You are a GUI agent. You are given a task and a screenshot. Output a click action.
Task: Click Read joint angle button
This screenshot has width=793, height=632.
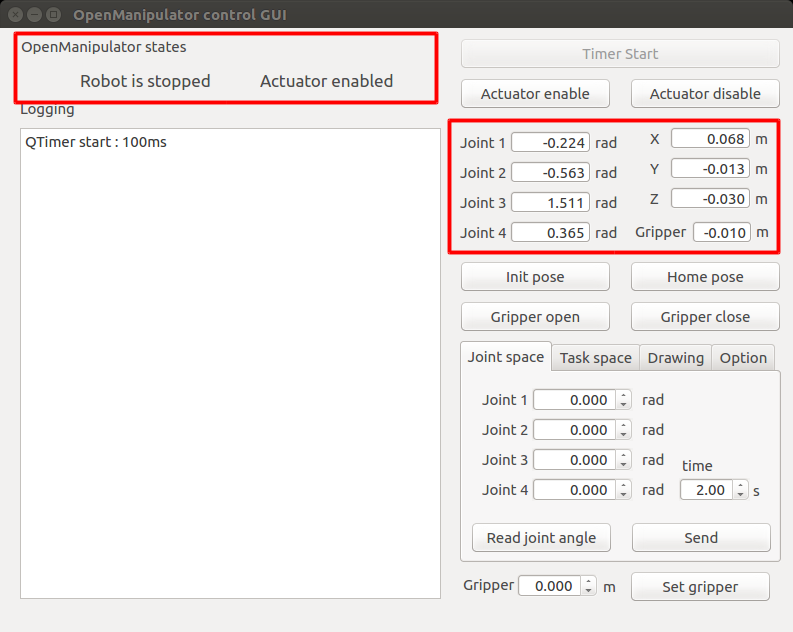tap(541, 538)
